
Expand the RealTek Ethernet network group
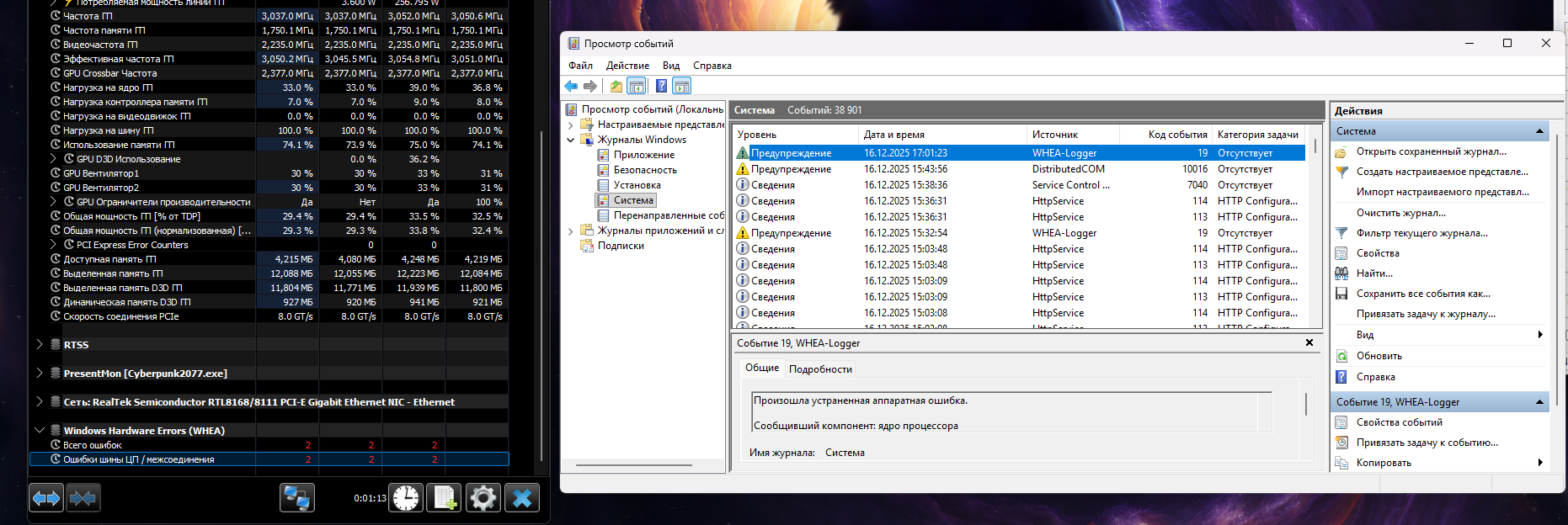[40, 401]
